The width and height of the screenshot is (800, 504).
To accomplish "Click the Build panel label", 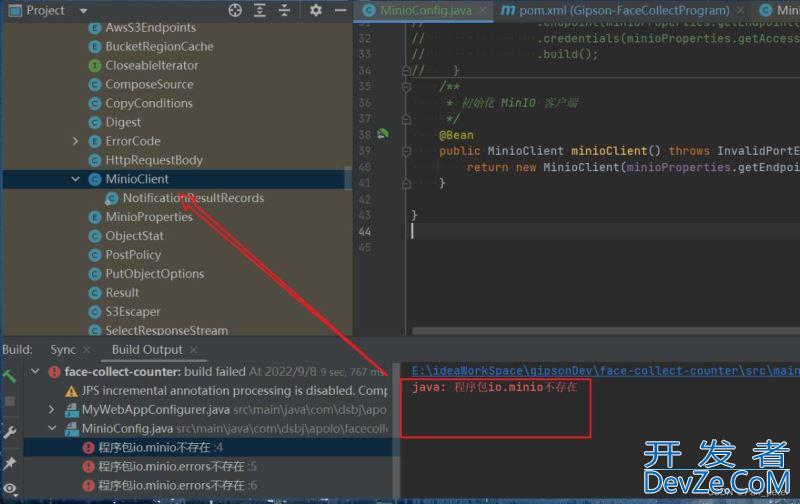I will 17,350.
